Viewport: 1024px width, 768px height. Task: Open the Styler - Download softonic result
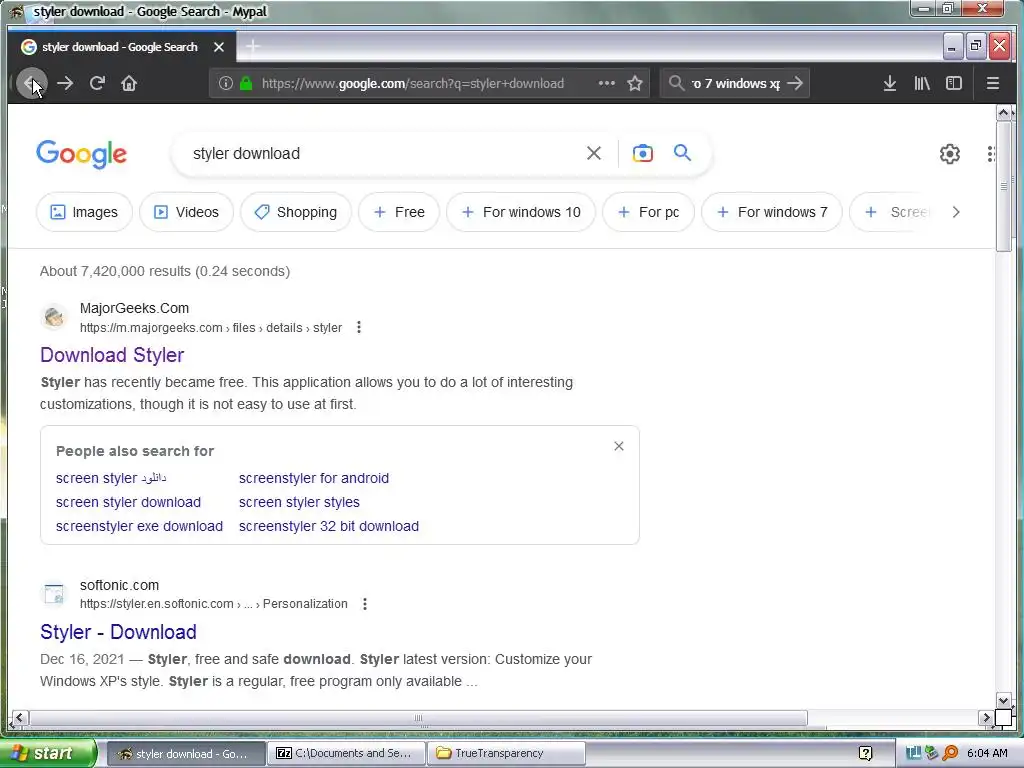pos(118,632)
